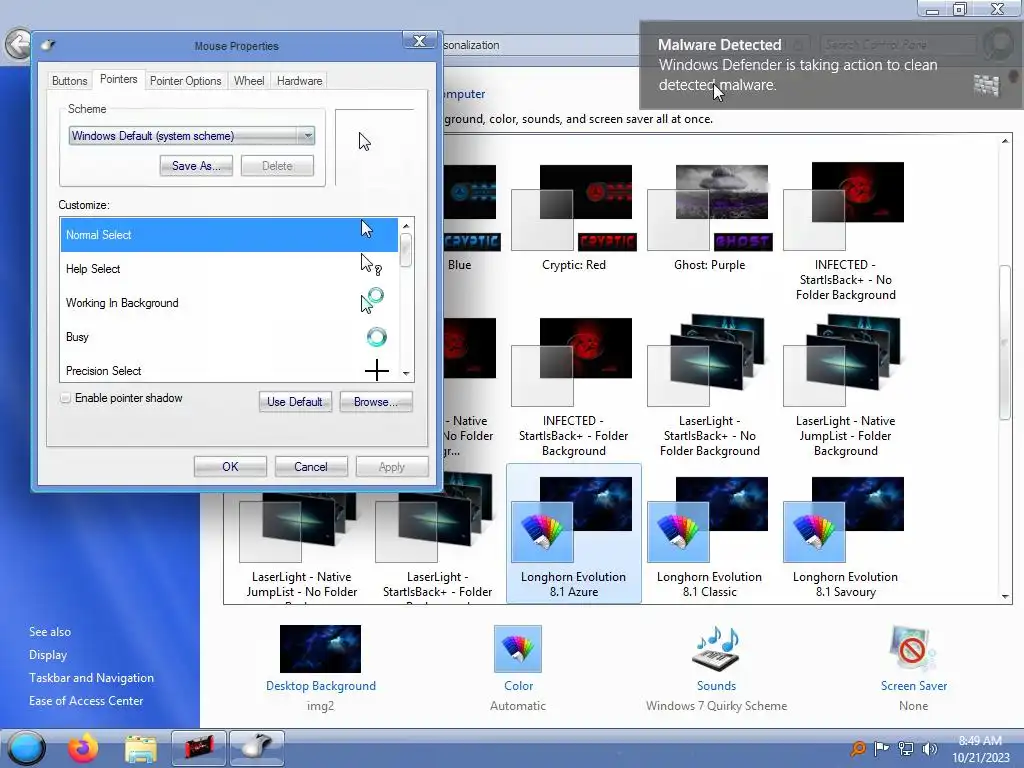
Task: Select INFECTED StartIsBack+ No Folder Background theme
Action: point(845,232)
